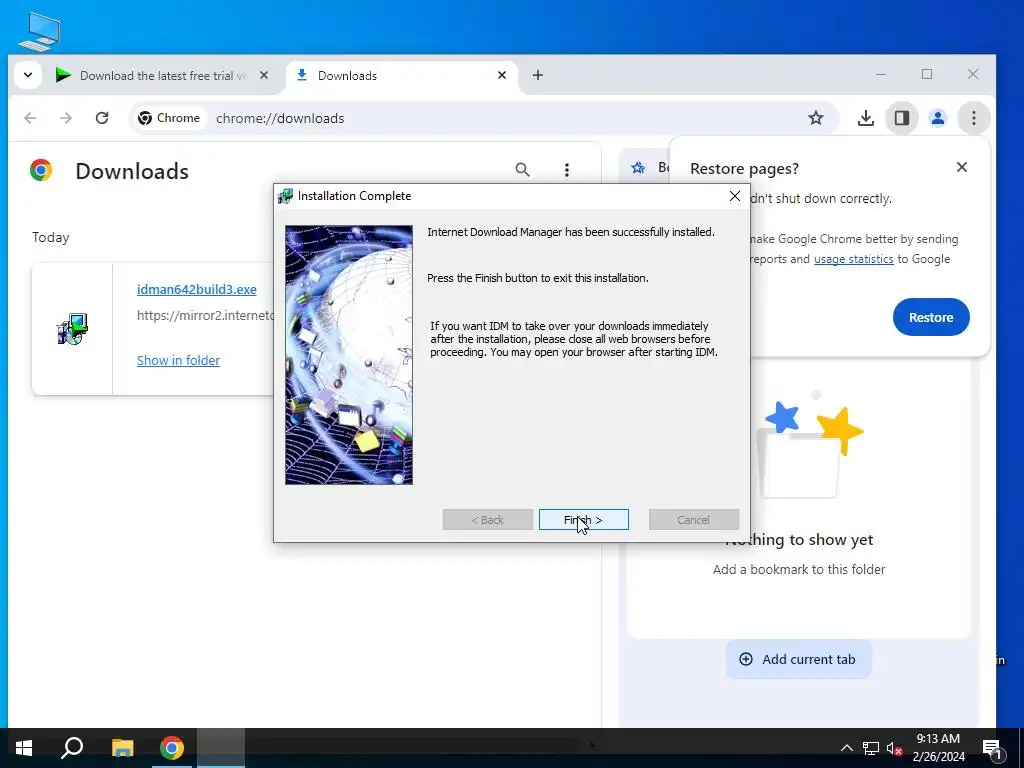Open a new Chrome tab
This screenshot has height=768, width=1024.
point(537,75)
